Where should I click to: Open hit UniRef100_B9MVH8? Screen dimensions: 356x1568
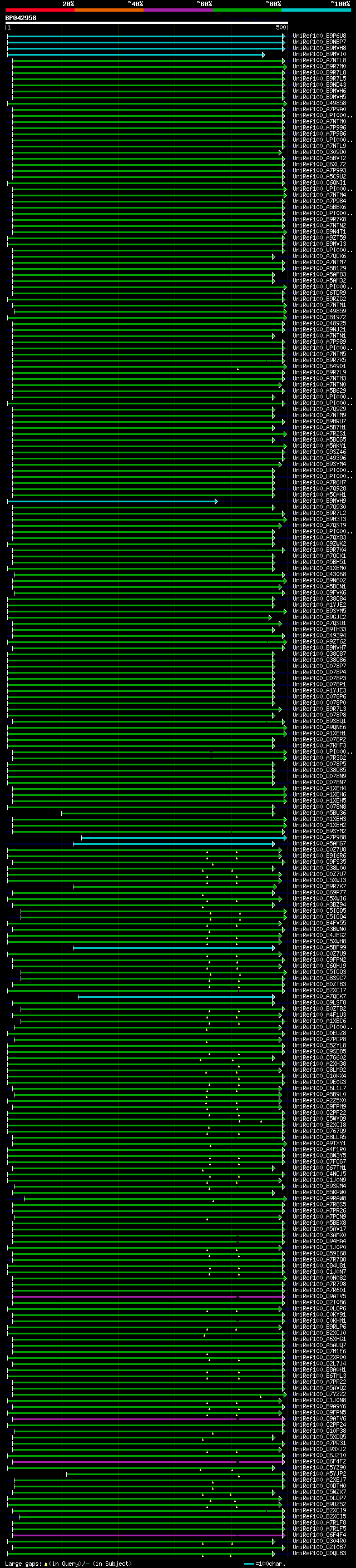(319, 48)
